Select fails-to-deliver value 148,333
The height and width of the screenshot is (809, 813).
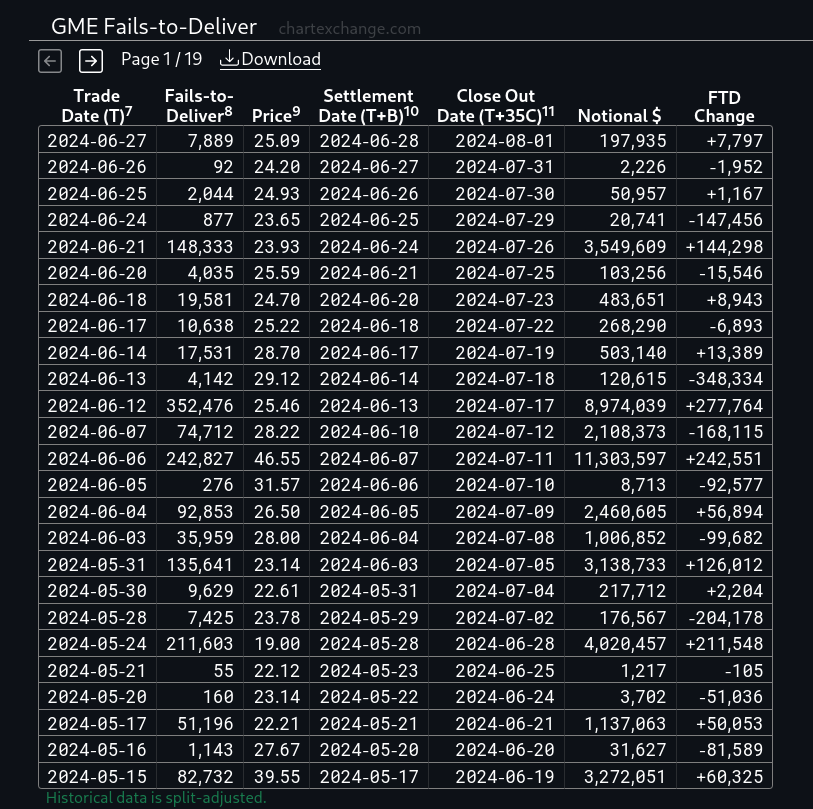[x=200, y=246]
